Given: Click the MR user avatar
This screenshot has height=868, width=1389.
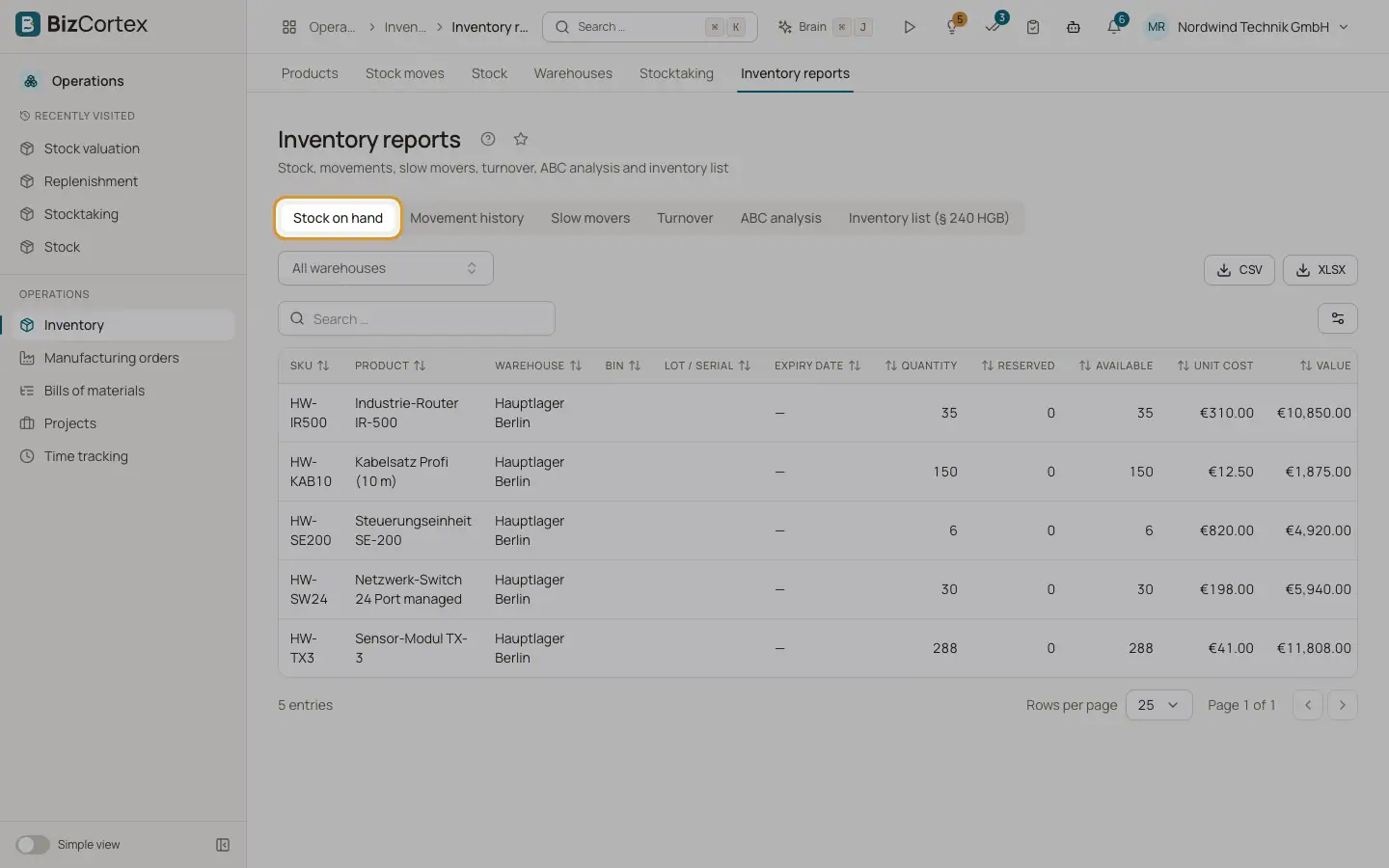Looking at the screenshot, I should (1157, 27).
